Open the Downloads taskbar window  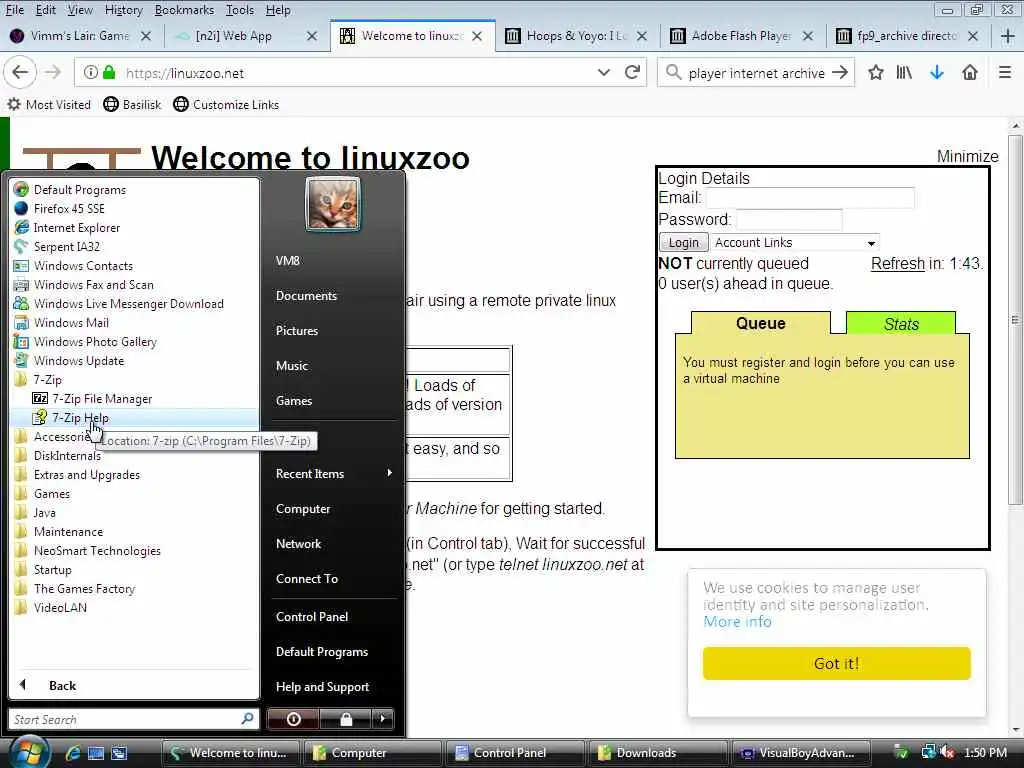[x=658, y=753]
